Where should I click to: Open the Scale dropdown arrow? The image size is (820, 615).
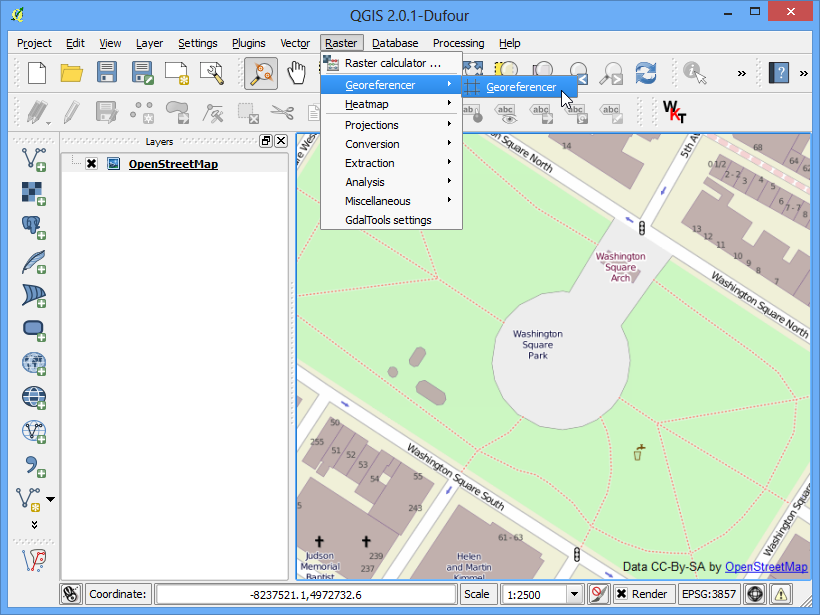574,594
